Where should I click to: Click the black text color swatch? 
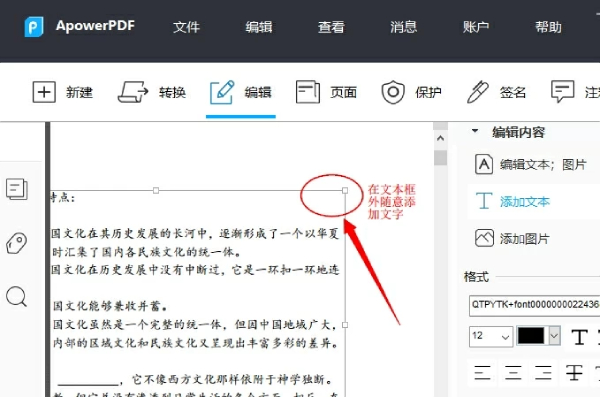(x=531, y=336)
